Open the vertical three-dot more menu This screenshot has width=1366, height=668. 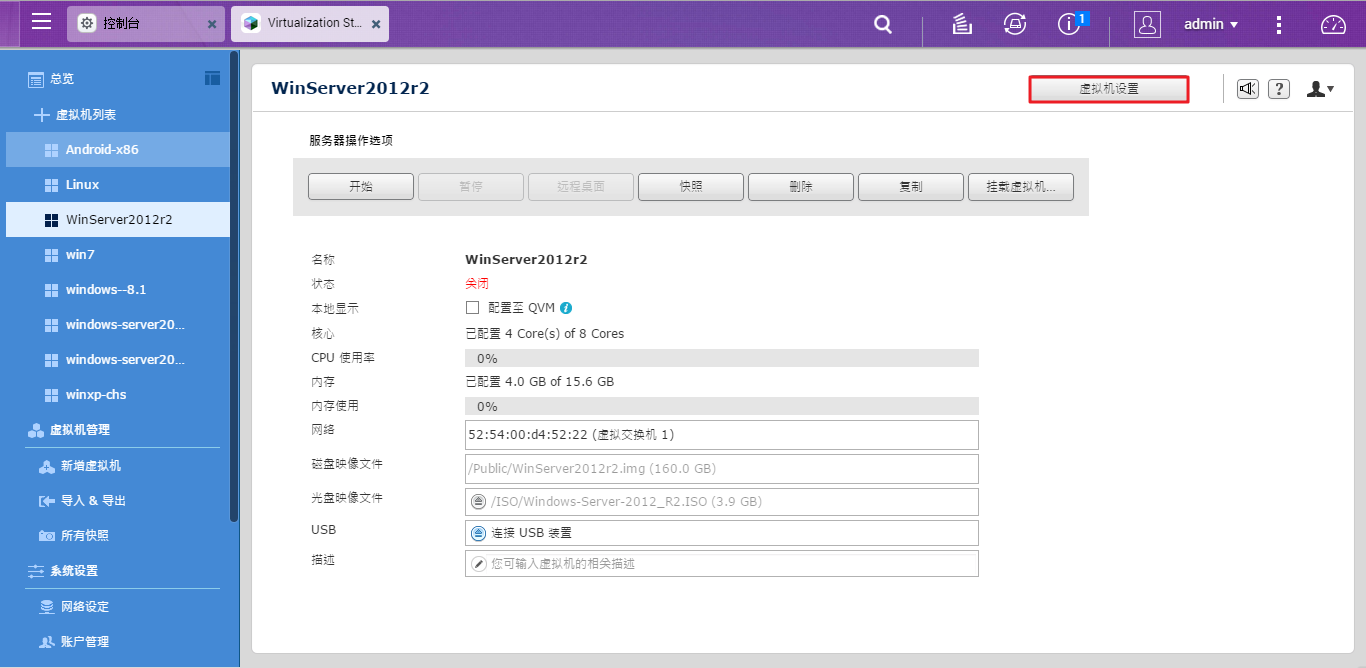point(1280,25)
